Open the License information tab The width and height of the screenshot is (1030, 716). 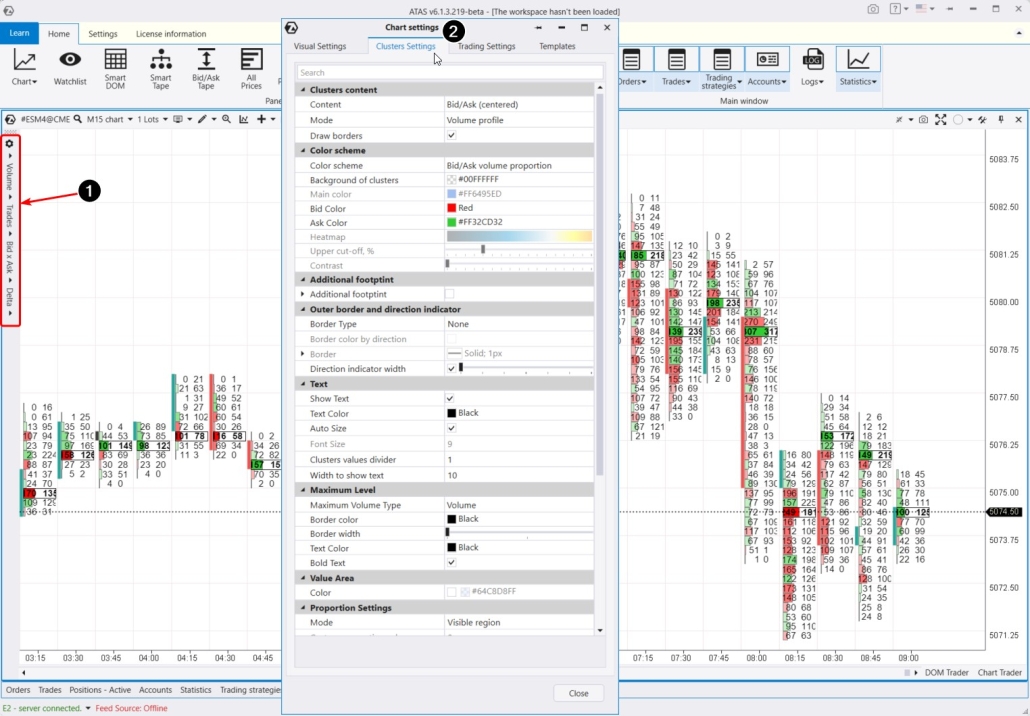(170, 31)
